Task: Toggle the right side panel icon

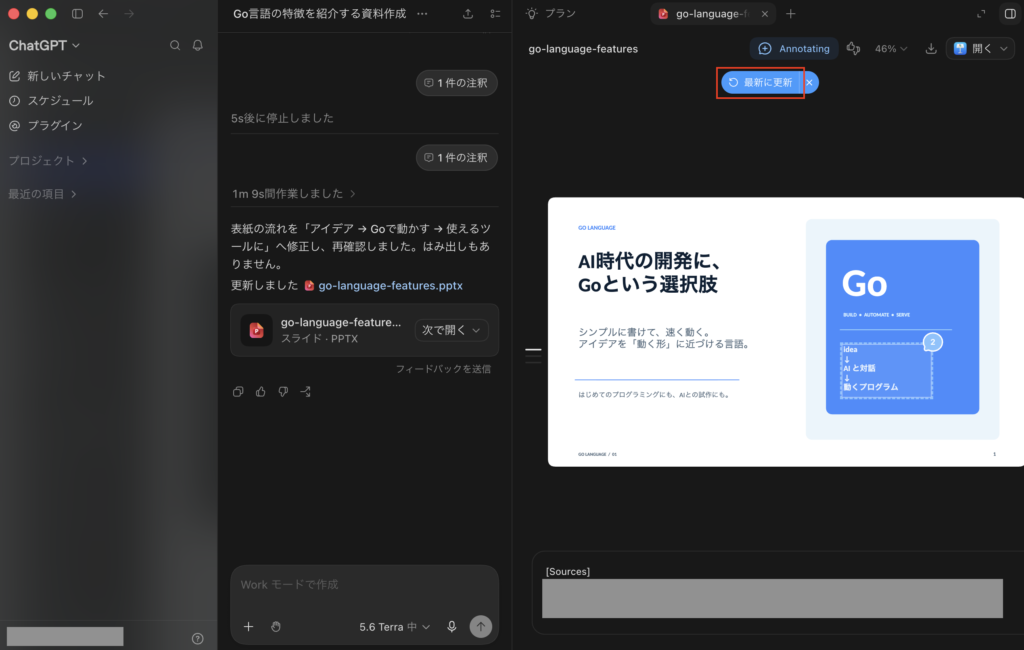Action: click(1010, 14)
